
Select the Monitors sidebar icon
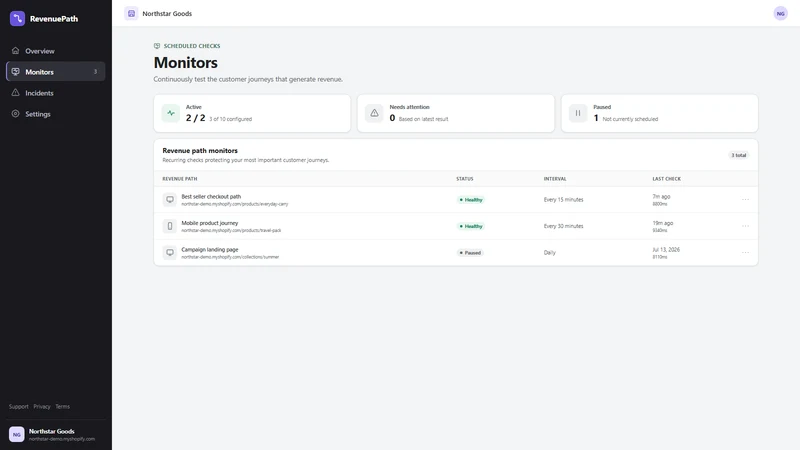15,72
